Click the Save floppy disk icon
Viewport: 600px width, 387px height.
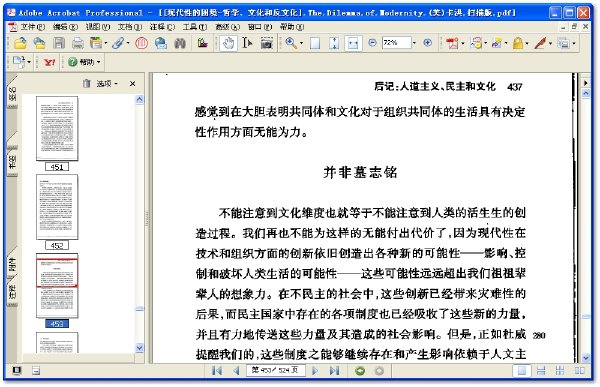tap(59, 43)
